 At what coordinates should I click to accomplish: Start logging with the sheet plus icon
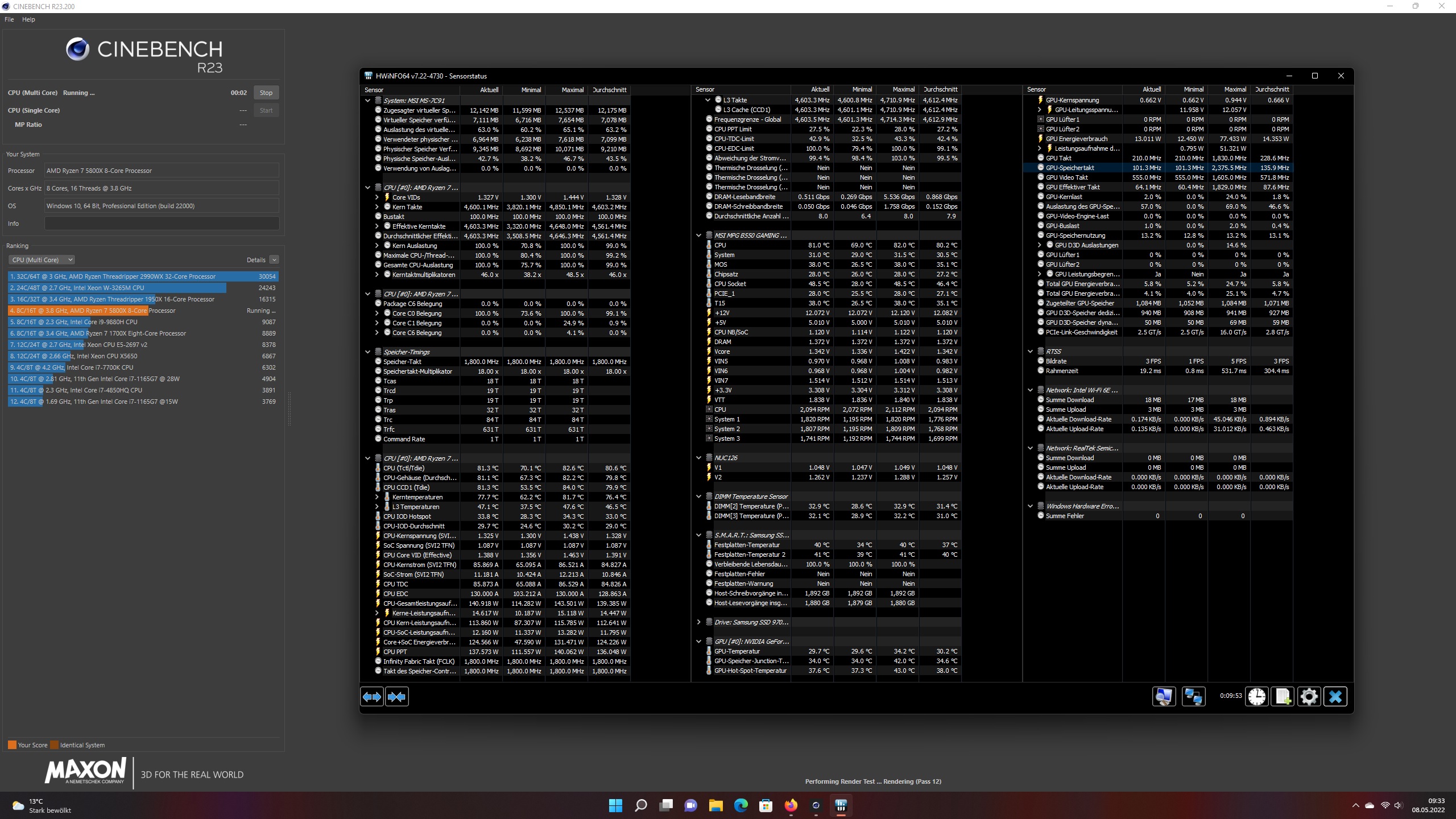point(1283,697)
